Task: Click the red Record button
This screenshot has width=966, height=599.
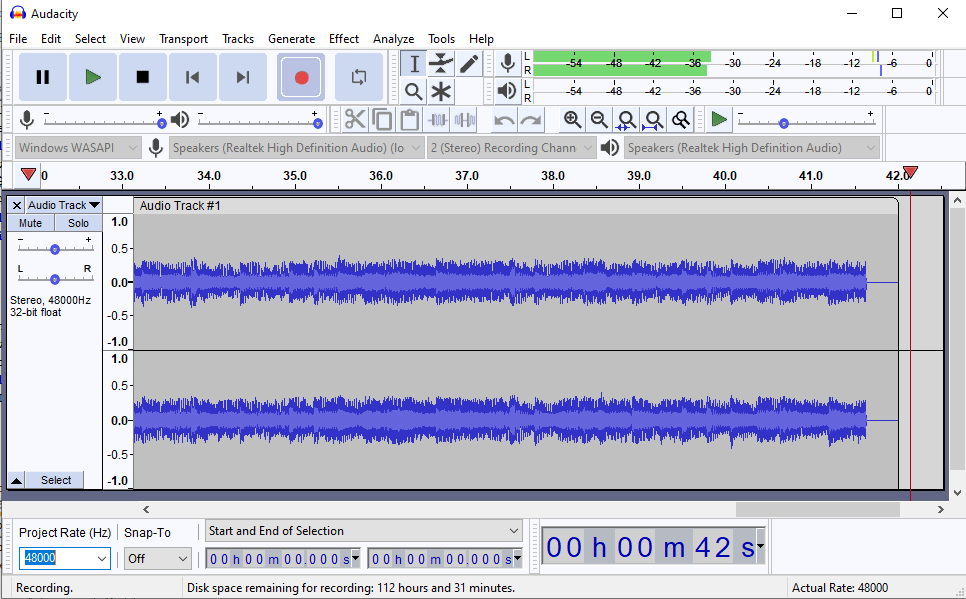Action: 301,77
